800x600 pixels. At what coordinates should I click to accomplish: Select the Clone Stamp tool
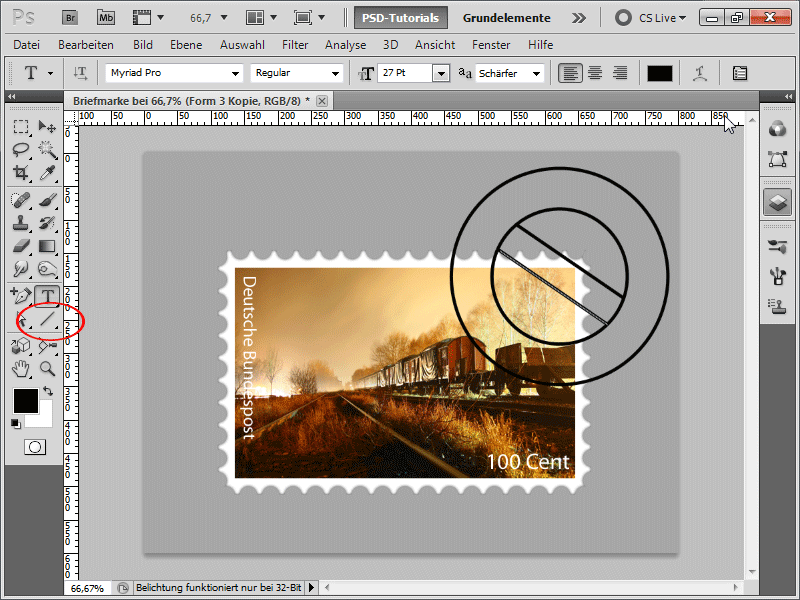point(21,223)
